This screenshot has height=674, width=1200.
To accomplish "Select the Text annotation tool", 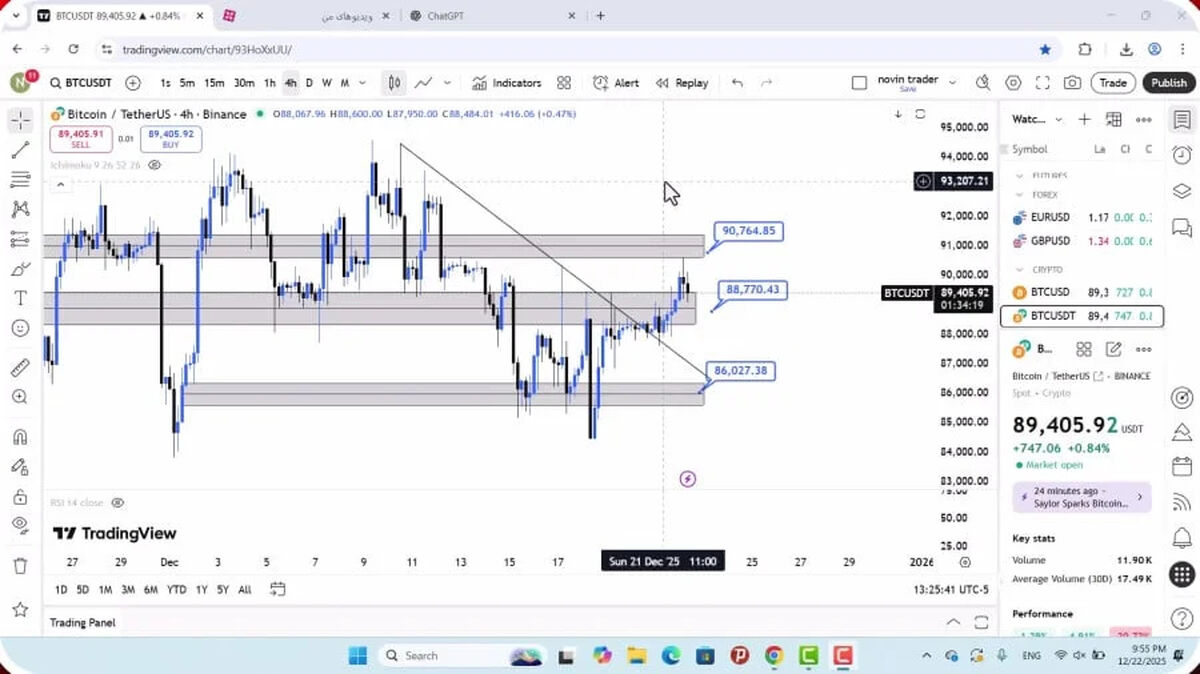I will (x=20, y=298).
